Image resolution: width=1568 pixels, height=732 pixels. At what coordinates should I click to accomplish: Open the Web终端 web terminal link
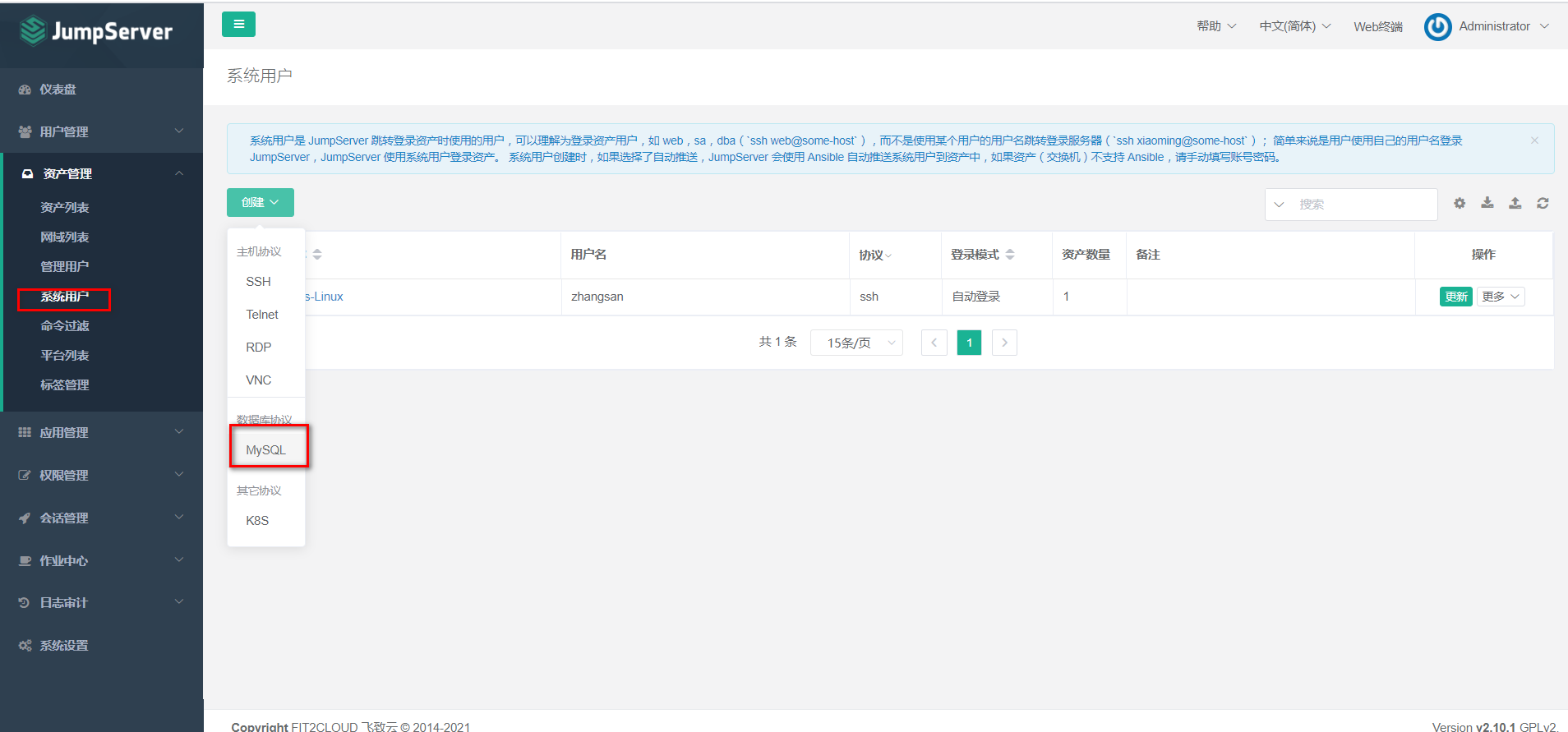[x=1378, y=26]
